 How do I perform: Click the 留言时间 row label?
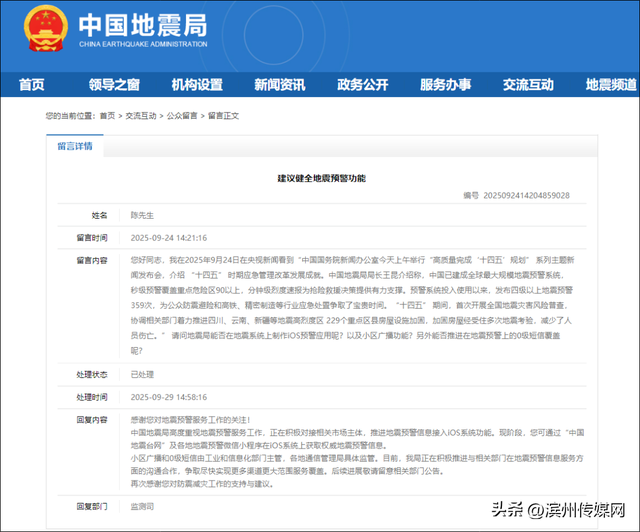[x=92, y=238]
